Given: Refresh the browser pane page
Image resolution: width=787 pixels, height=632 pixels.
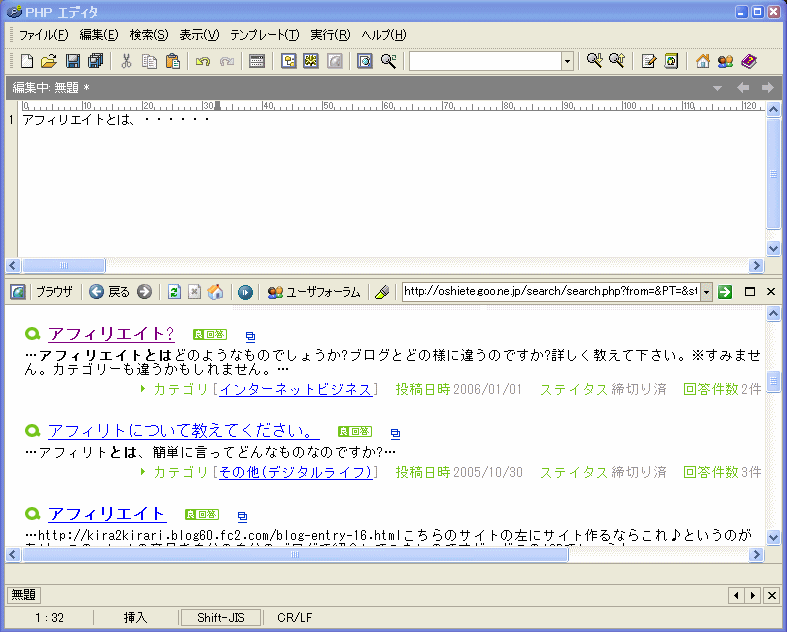Looking at the screenshot, I should [174, 292].
